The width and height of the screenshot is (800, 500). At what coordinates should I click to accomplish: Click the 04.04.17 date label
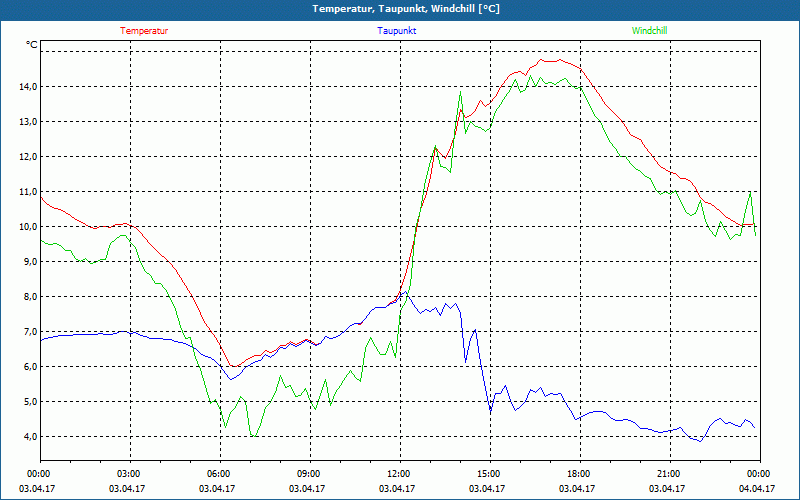click(757, 488)
